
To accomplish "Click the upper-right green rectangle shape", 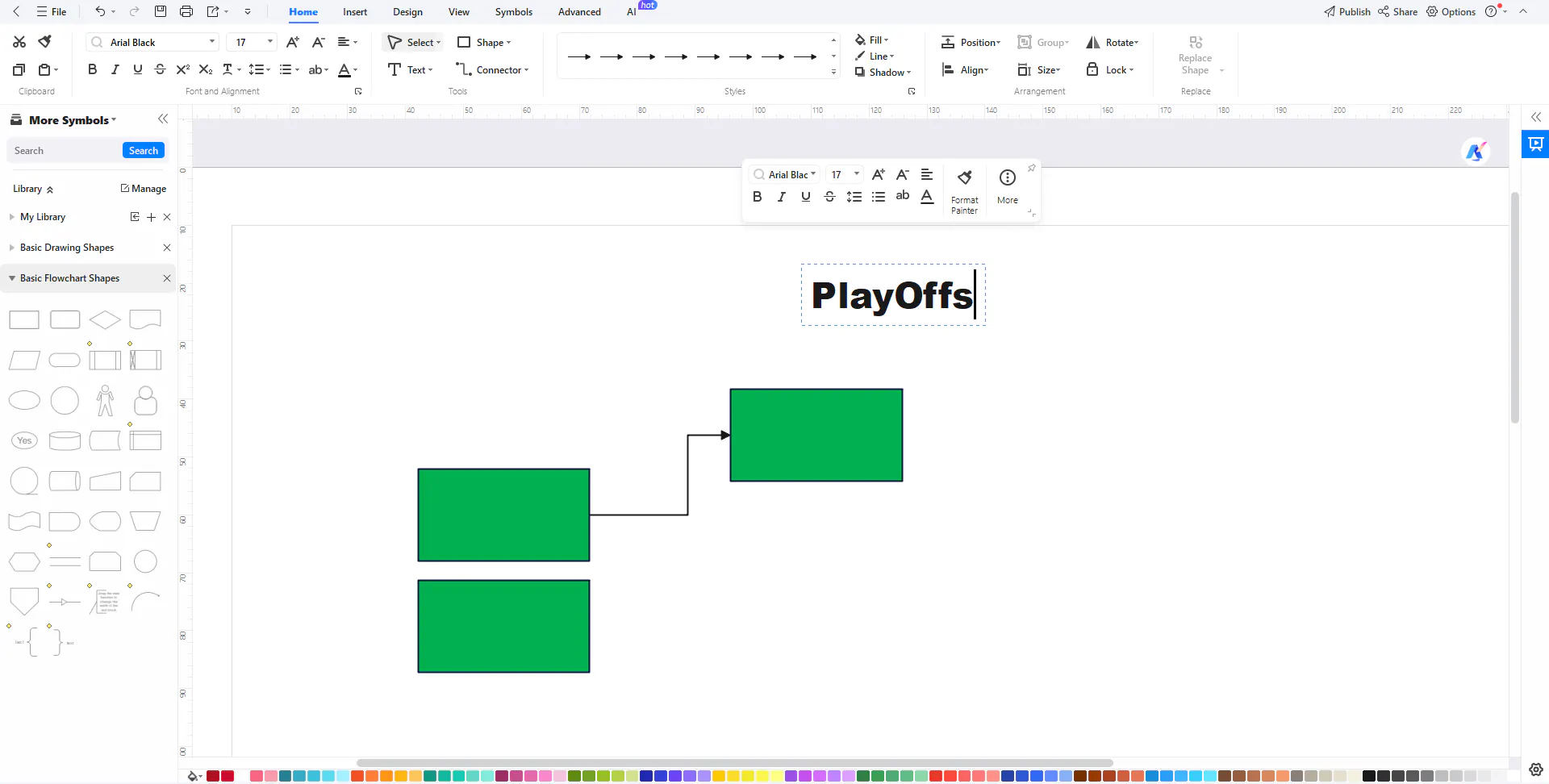I will click(x=816, y=436).
